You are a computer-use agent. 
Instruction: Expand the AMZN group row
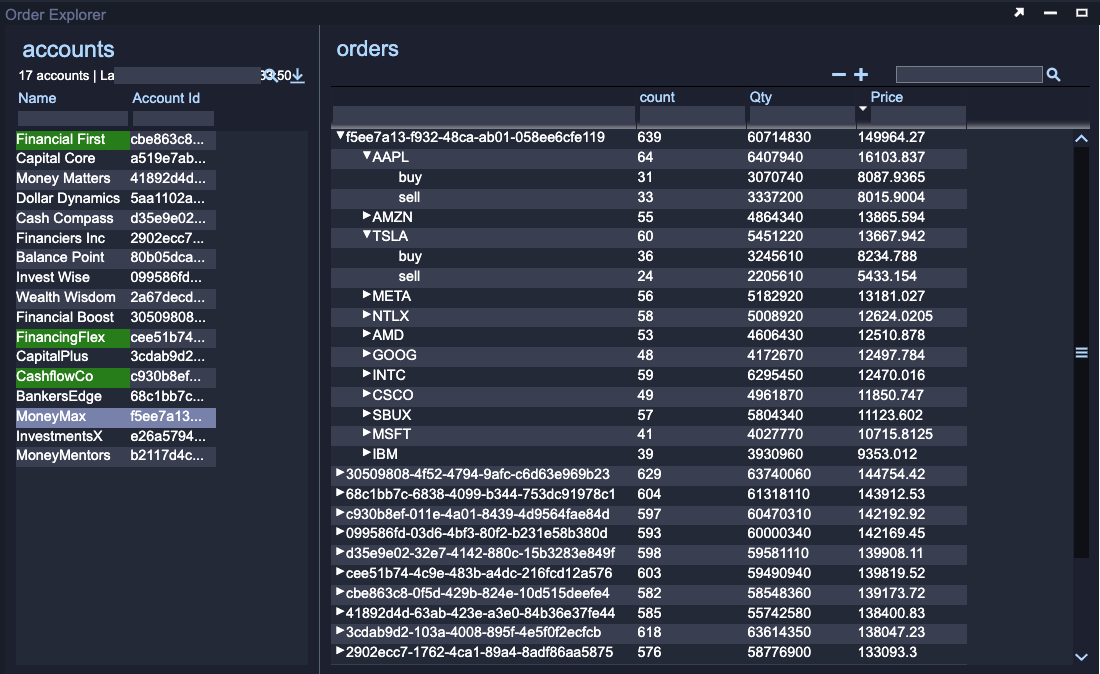coord(367,217)
